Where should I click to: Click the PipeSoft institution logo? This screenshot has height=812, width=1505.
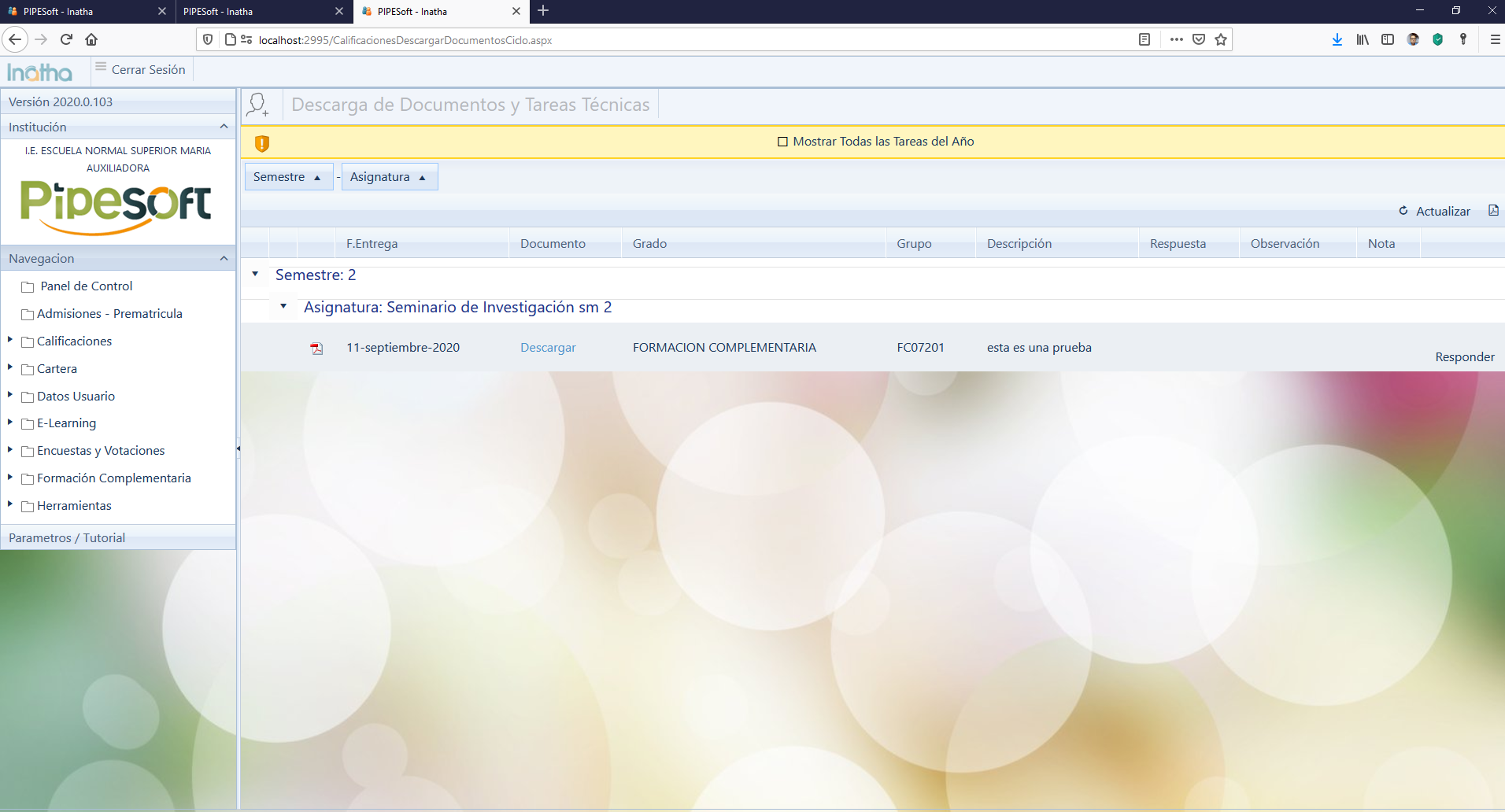(116, 208)
